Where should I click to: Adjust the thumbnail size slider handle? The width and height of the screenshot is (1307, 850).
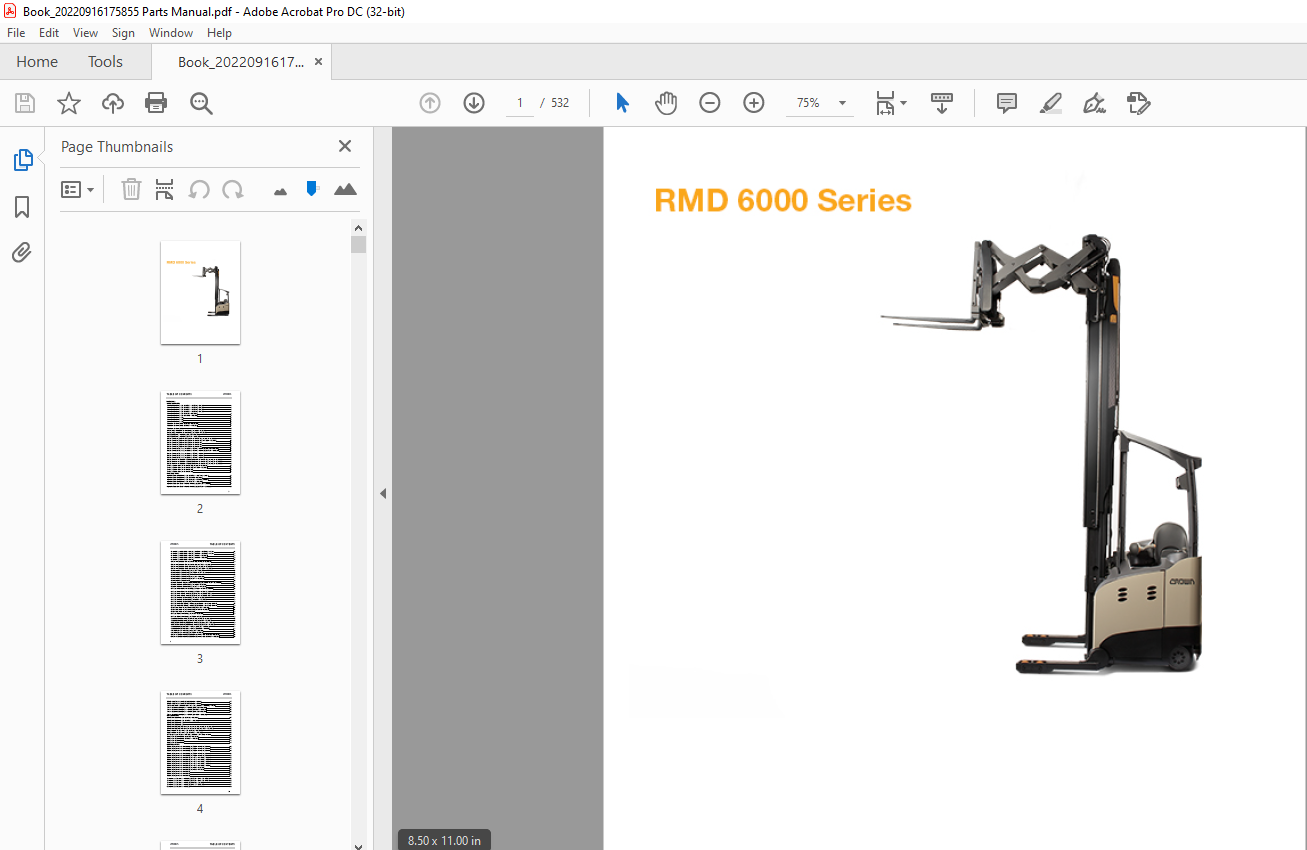[312, 188]
